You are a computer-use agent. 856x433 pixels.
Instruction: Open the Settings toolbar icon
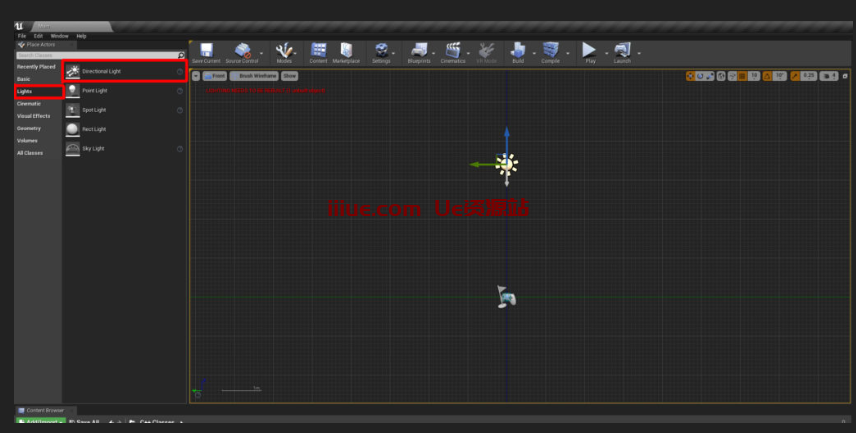381,51
